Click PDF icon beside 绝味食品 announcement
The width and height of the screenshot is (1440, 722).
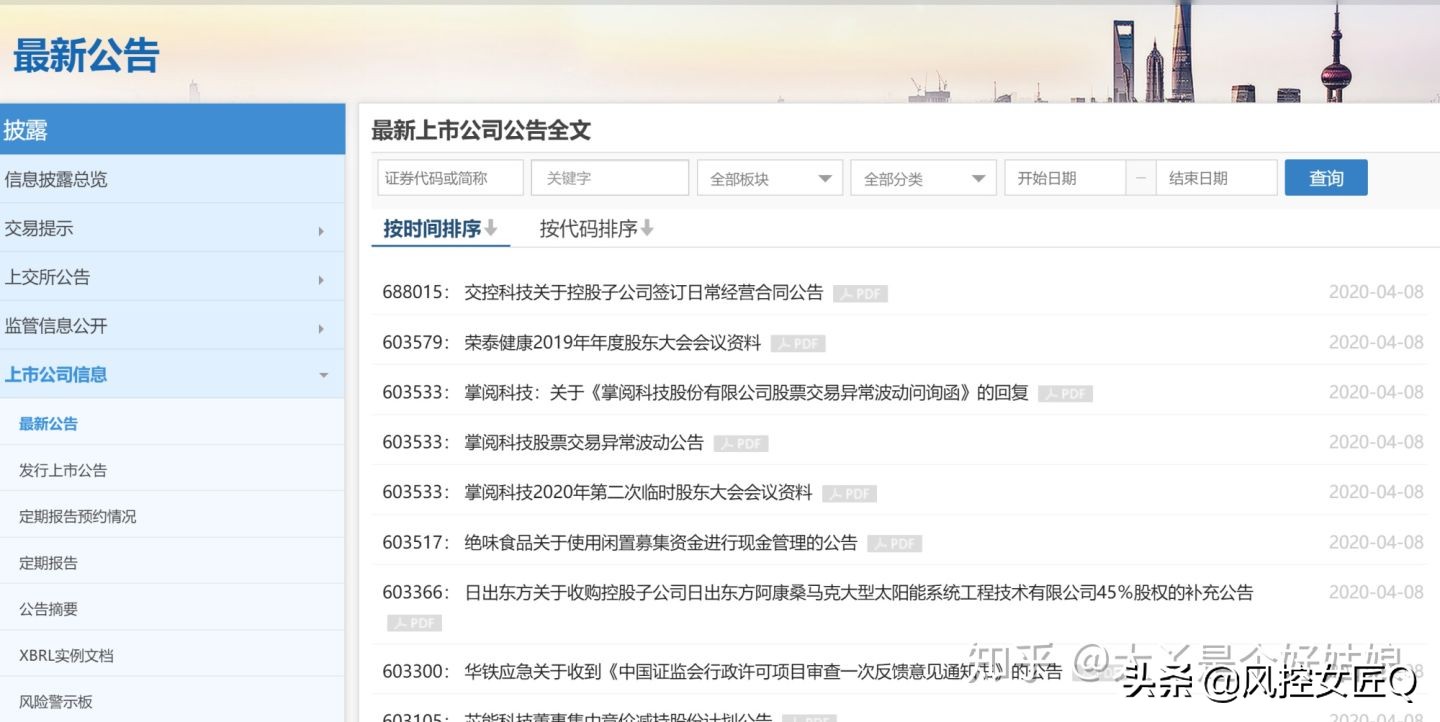tap(895, 543)
